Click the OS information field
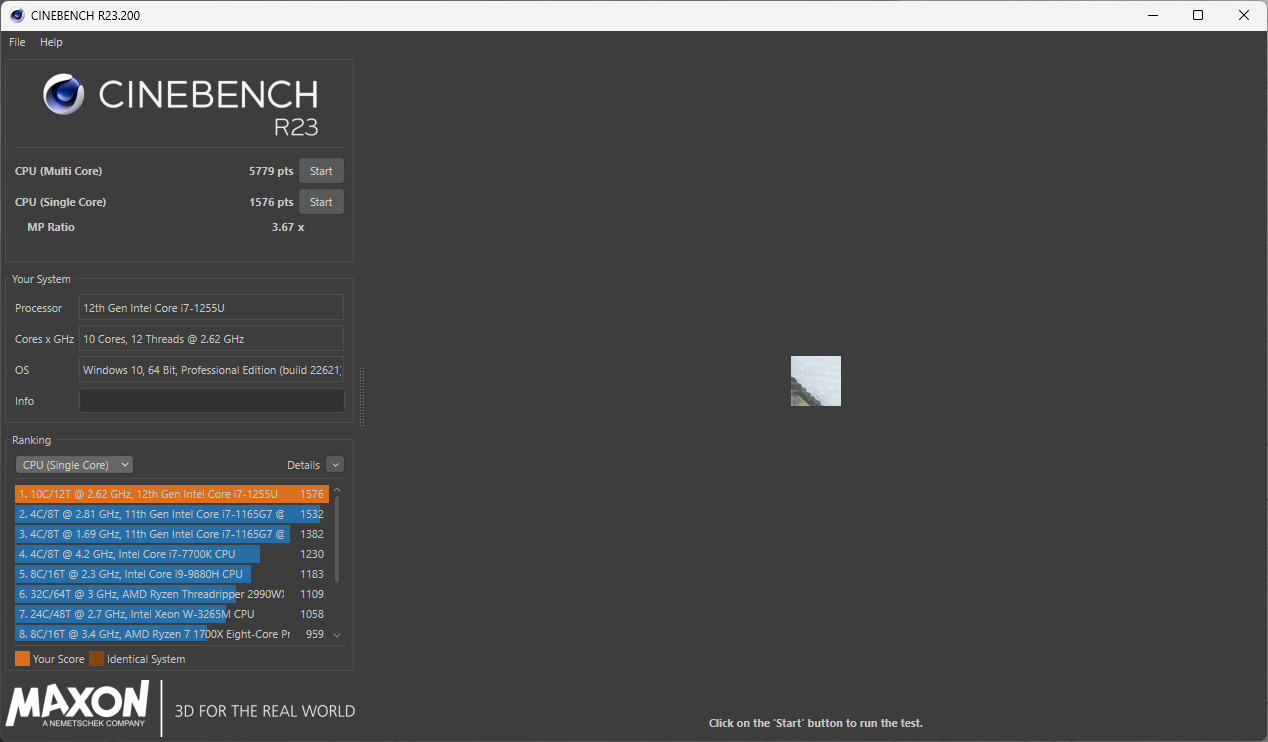The image size is (1268, 742). (211, 370)
